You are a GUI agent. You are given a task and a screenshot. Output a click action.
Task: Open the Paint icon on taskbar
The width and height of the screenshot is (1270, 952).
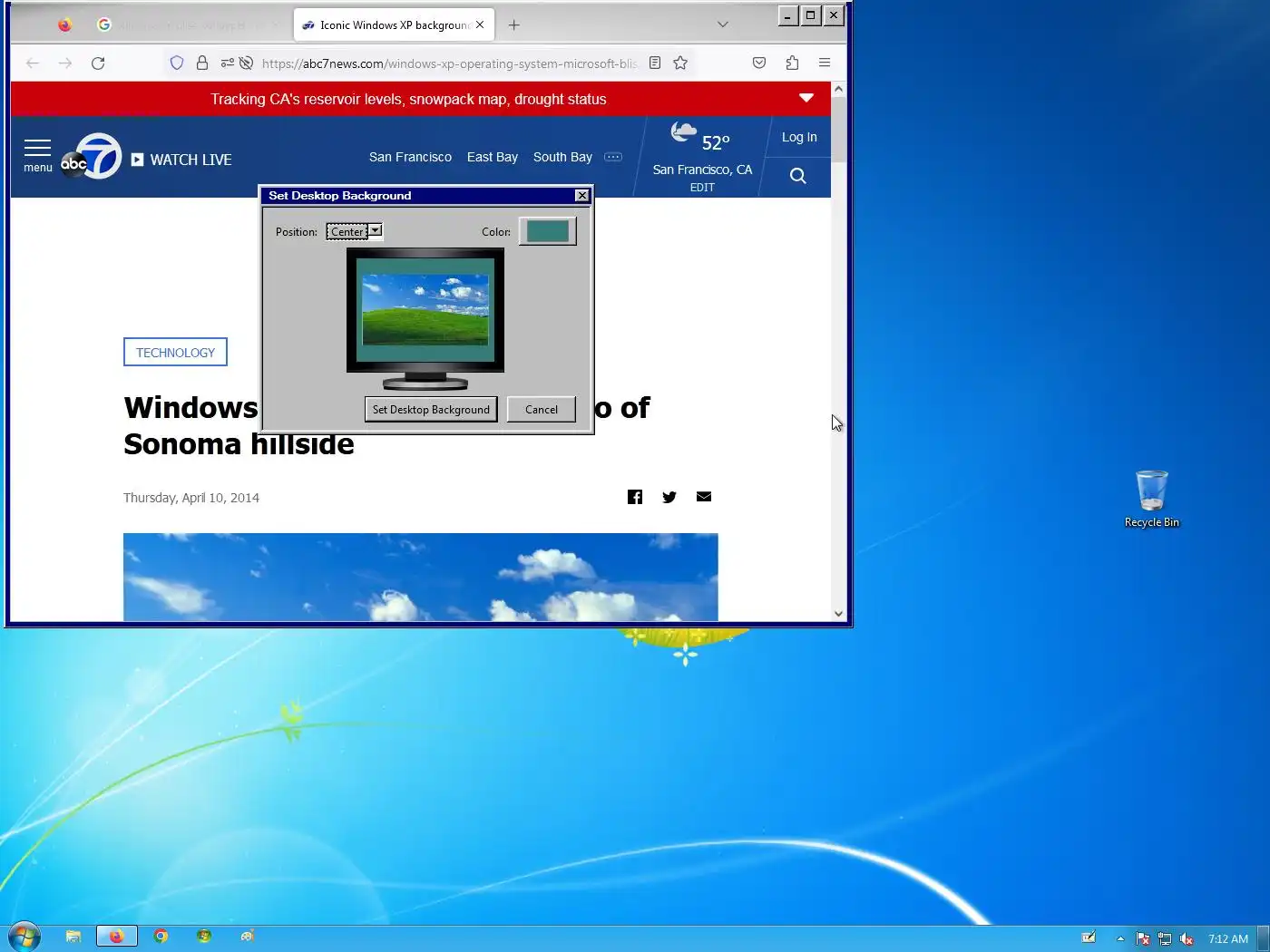coord(248,937)
